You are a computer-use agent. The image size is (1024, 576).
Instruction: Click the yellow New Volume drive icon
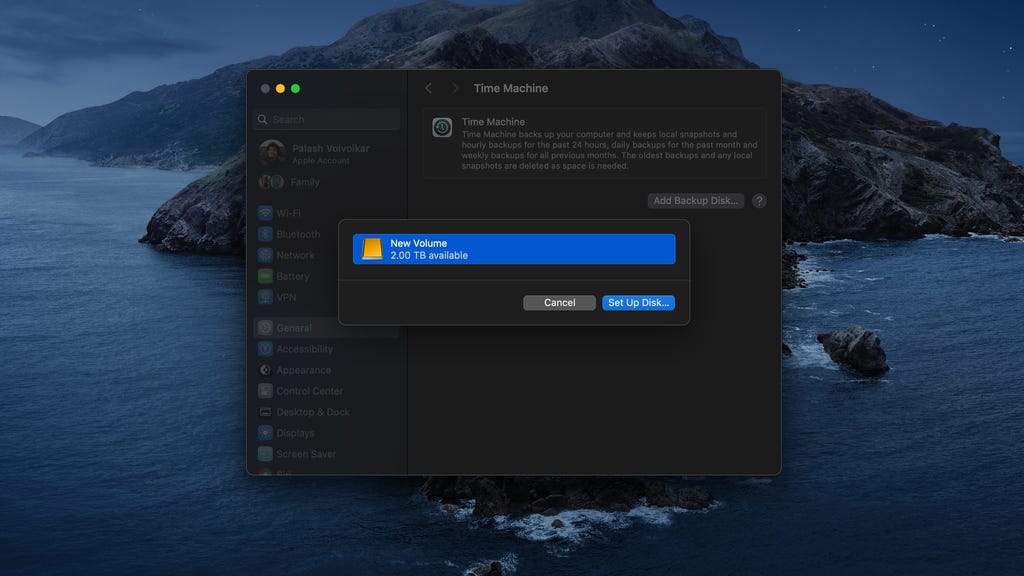(x=372, y=249)
